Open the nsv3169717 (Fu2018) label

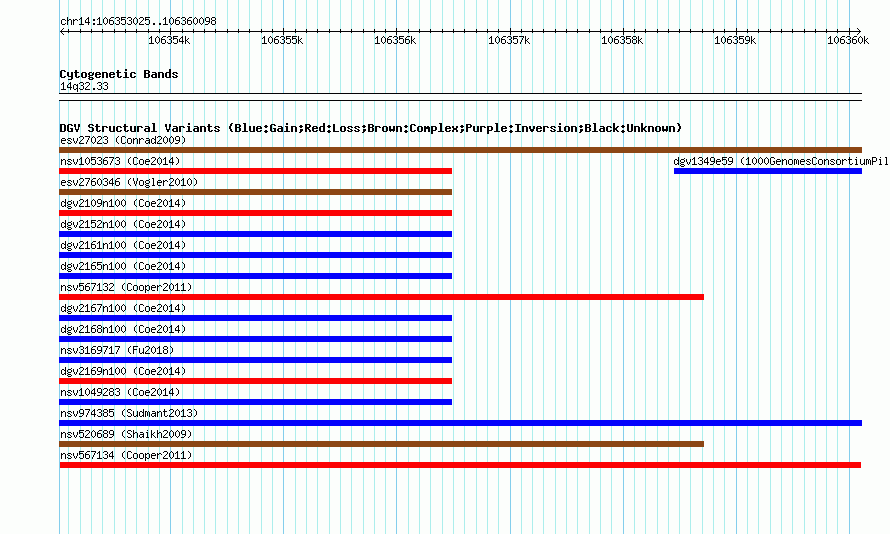pyautogui.click(x=117, y=350)
